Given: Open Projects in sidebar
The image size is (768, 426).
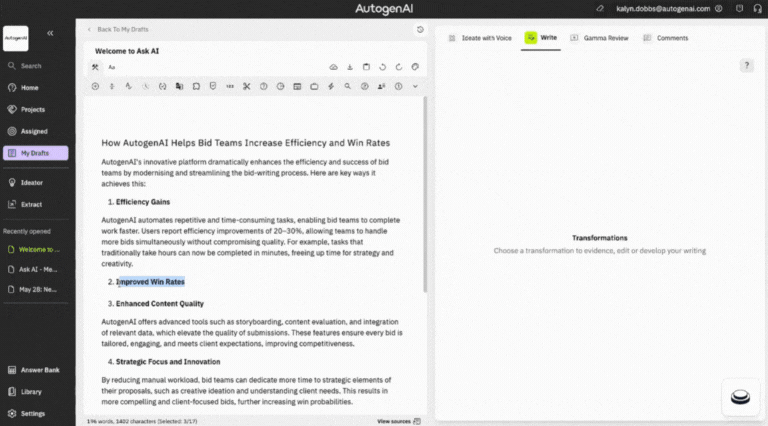Looking at the screenshot, I should (x=35, y=110).
